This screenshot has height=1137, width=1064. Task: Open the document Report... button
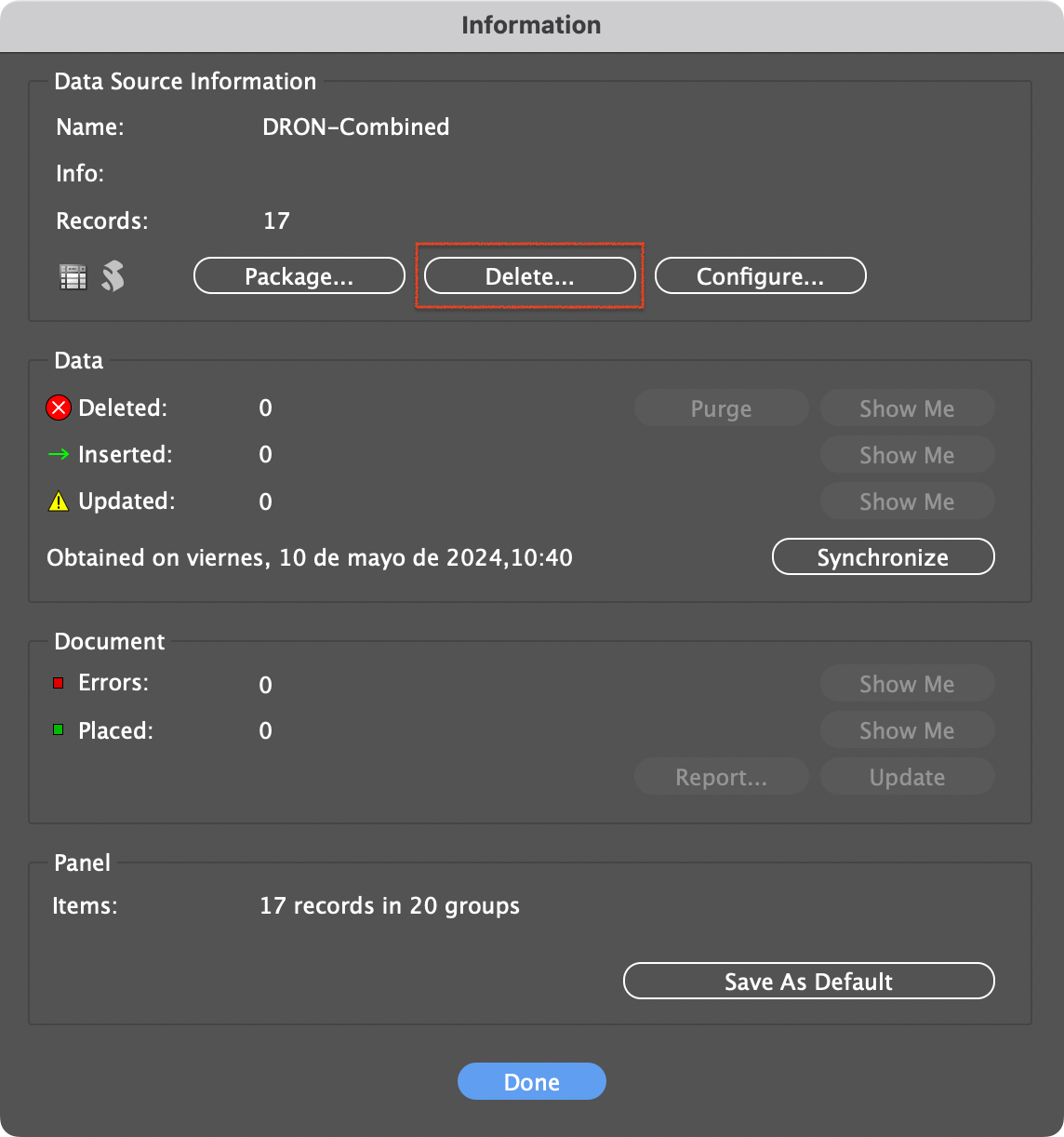pyautogui.click(x=721, y=777)
